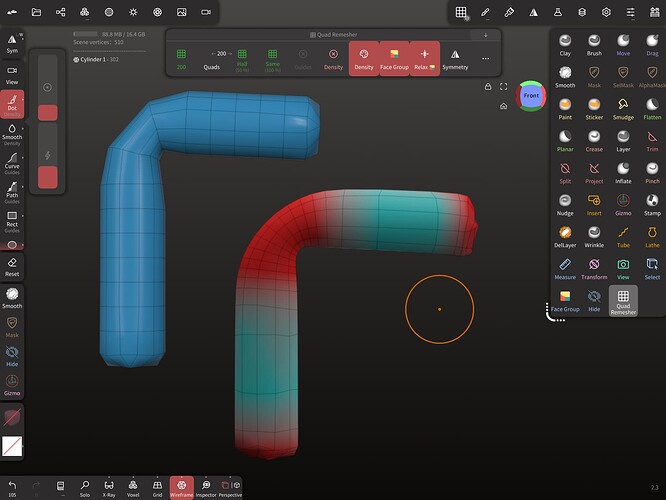Select the Brush tool in the tools grid
The height and width of the screenshot is (500, 666).
point(594,45)
